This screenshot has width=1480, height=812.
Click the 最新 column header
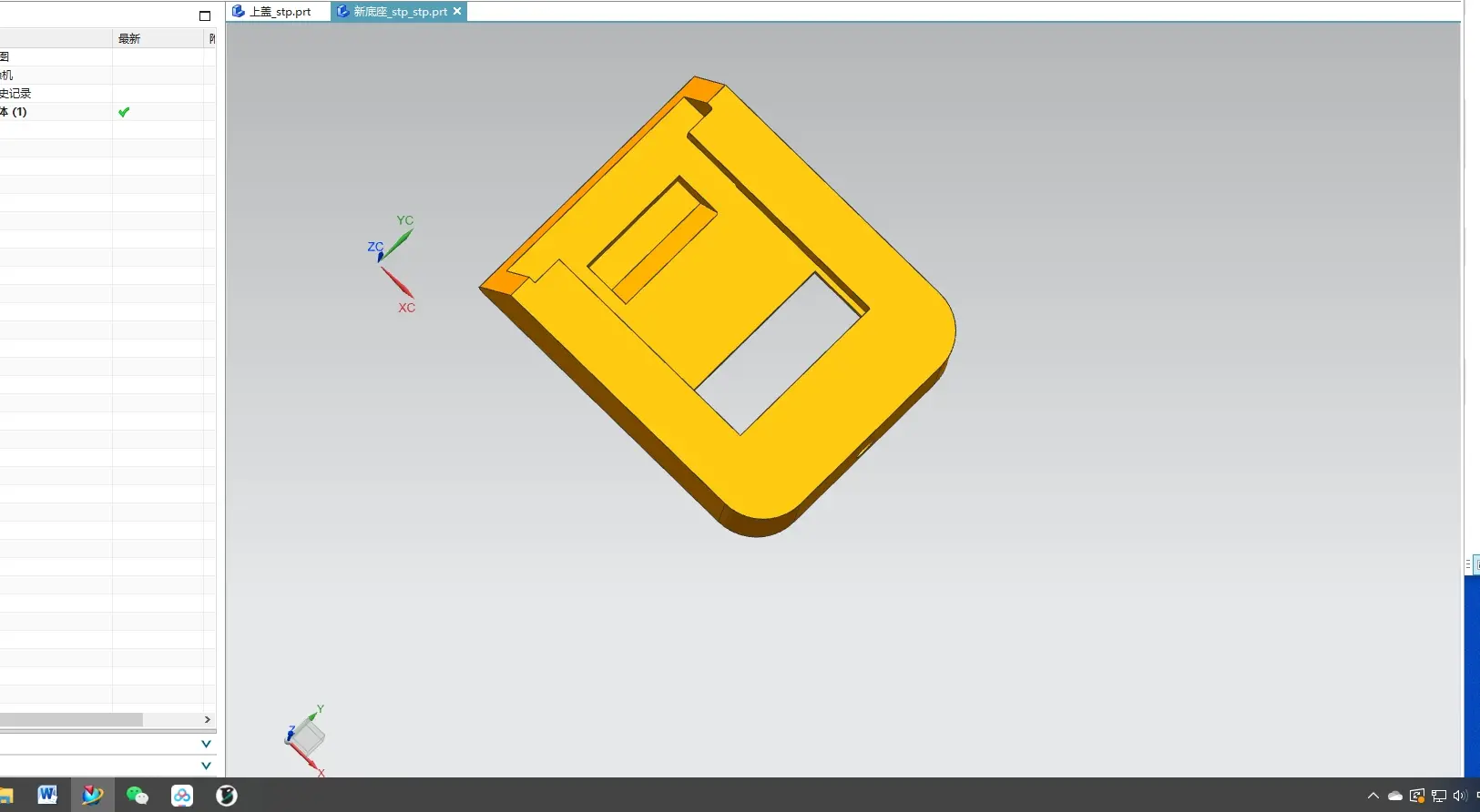(129, 38)
